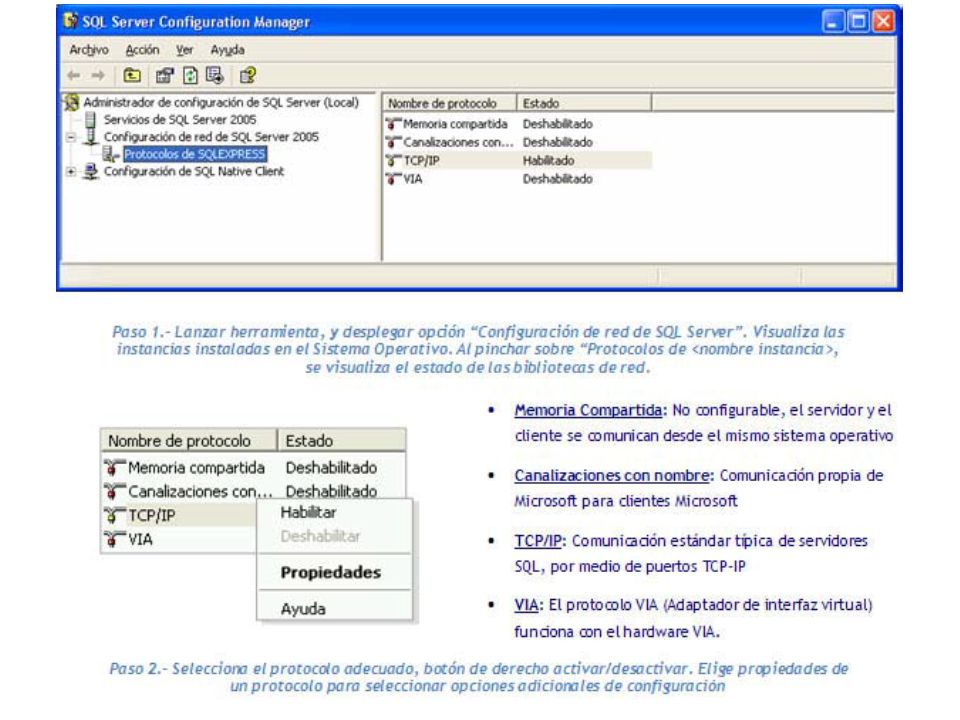The height and width of the screenshot is (720, 960).
Task: Click Canalizaciones con... icon in lower protocol list
Action: [x=114, y=491]
